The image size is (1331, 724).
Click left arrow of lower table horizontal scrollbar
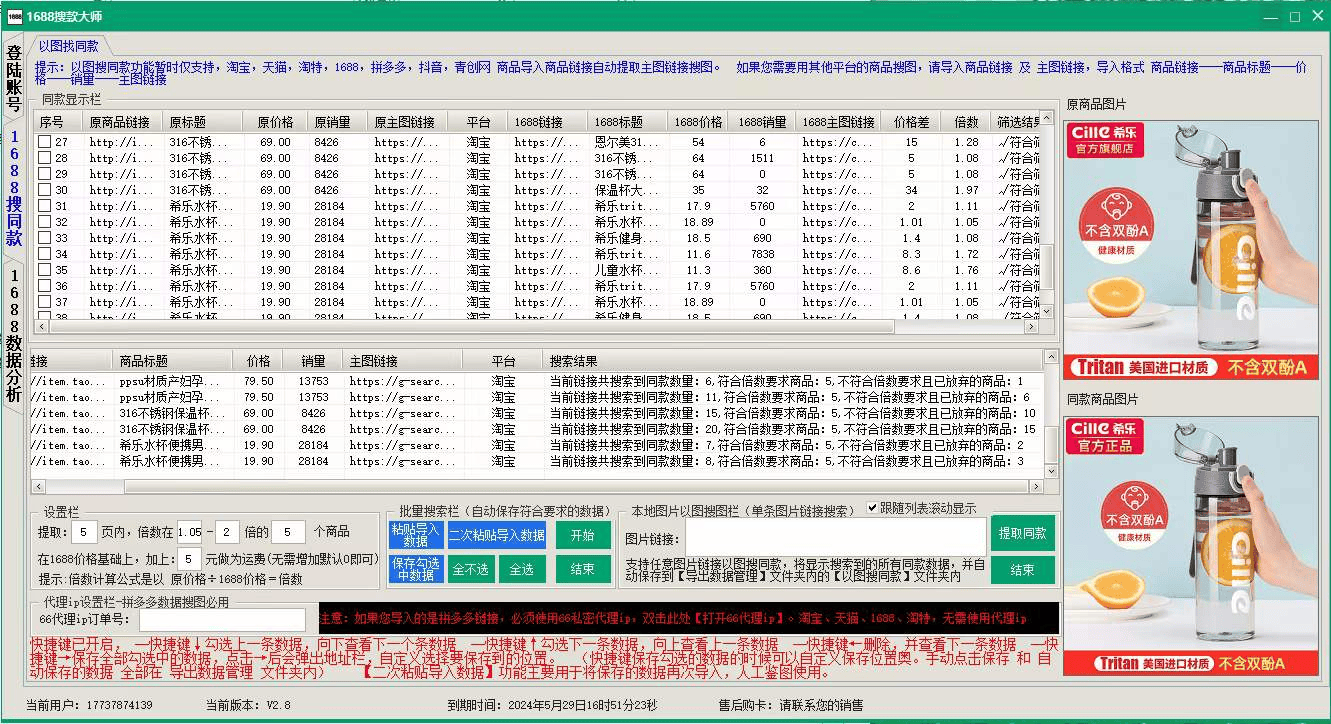pos(39,487)
